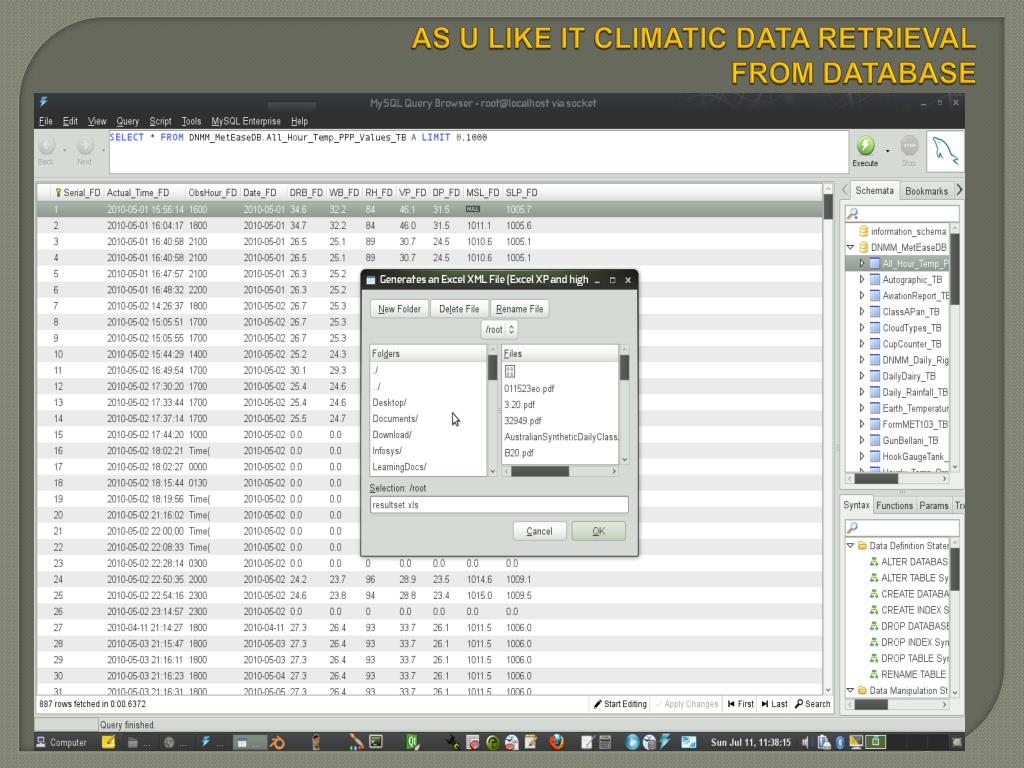The height and width of the screenshot is (768, 1024).
Task: Click the information_schema database icon
Action: pyautogui.click(x=863, y=231)
